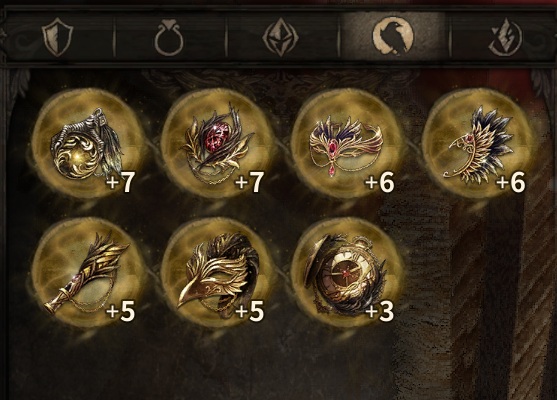This screenshot has width=557, height=400.
Task: Choose the golden beaked bird mask +5
Action: (x=217, y=273)
